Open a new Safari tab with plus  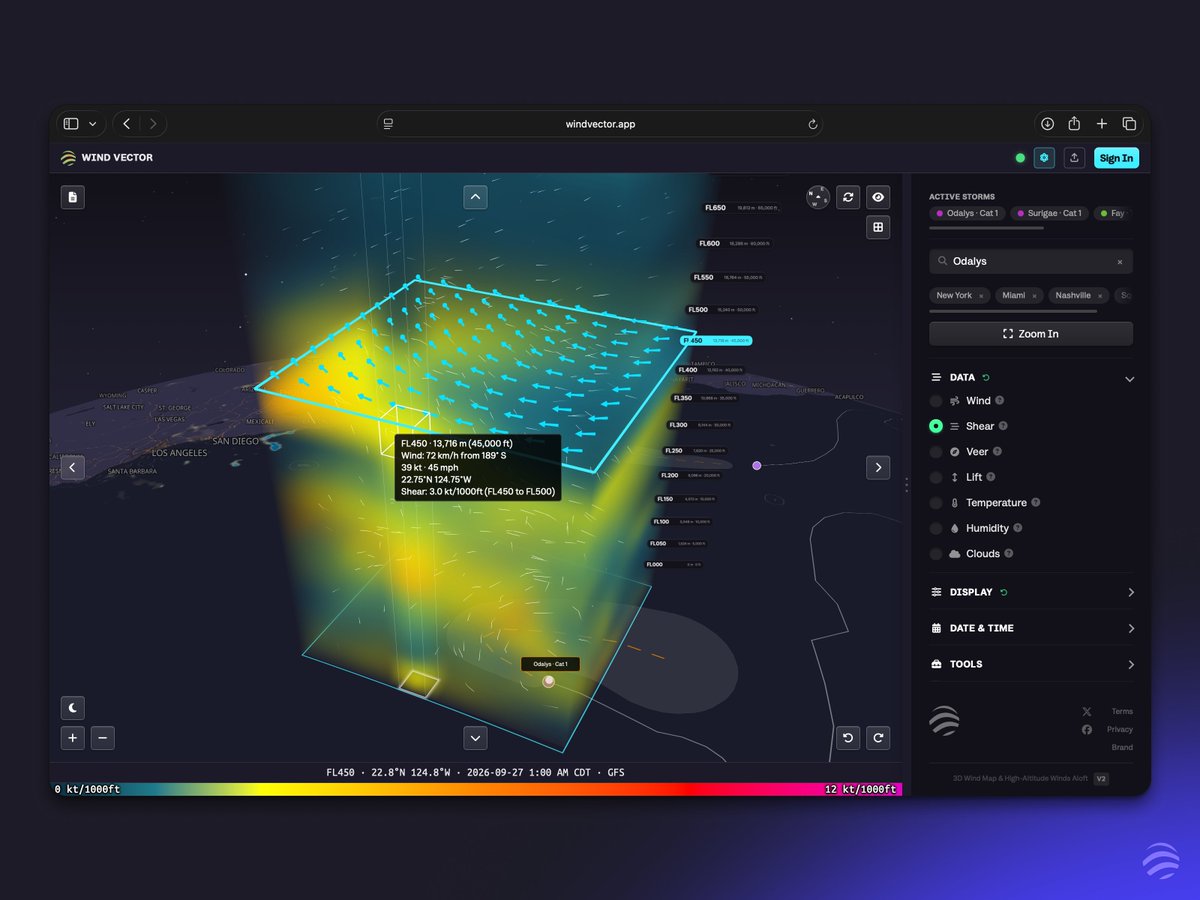click(1101, 124)
